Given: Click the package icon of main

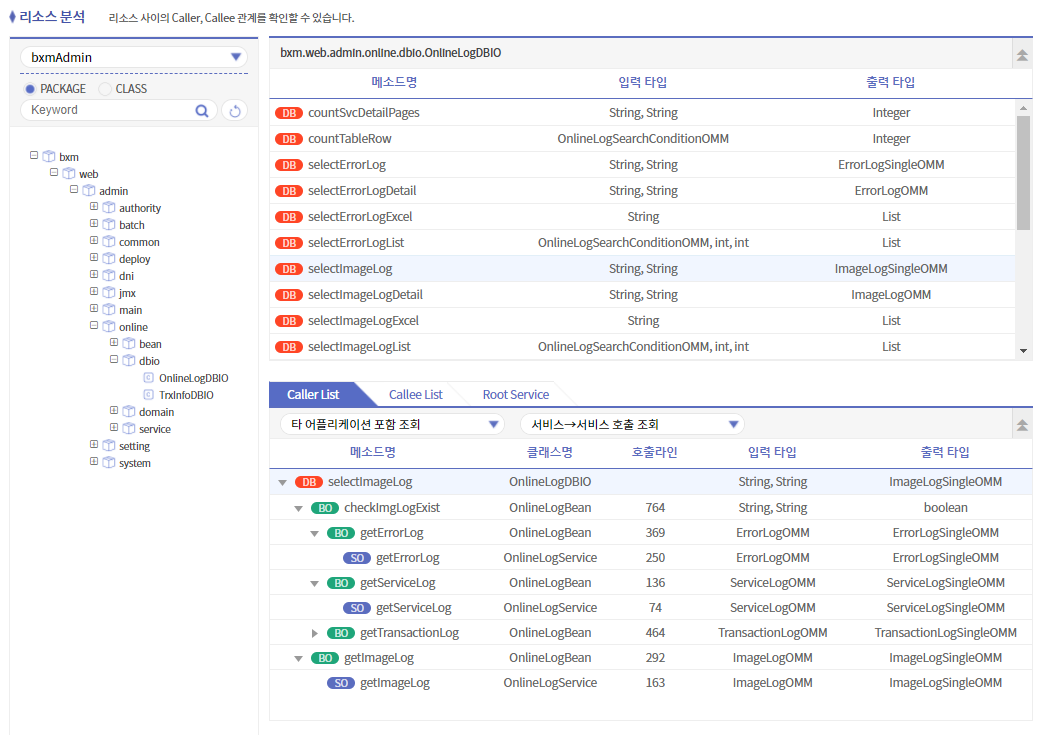Looking at the screenshot, I should [x=109, y=310].
